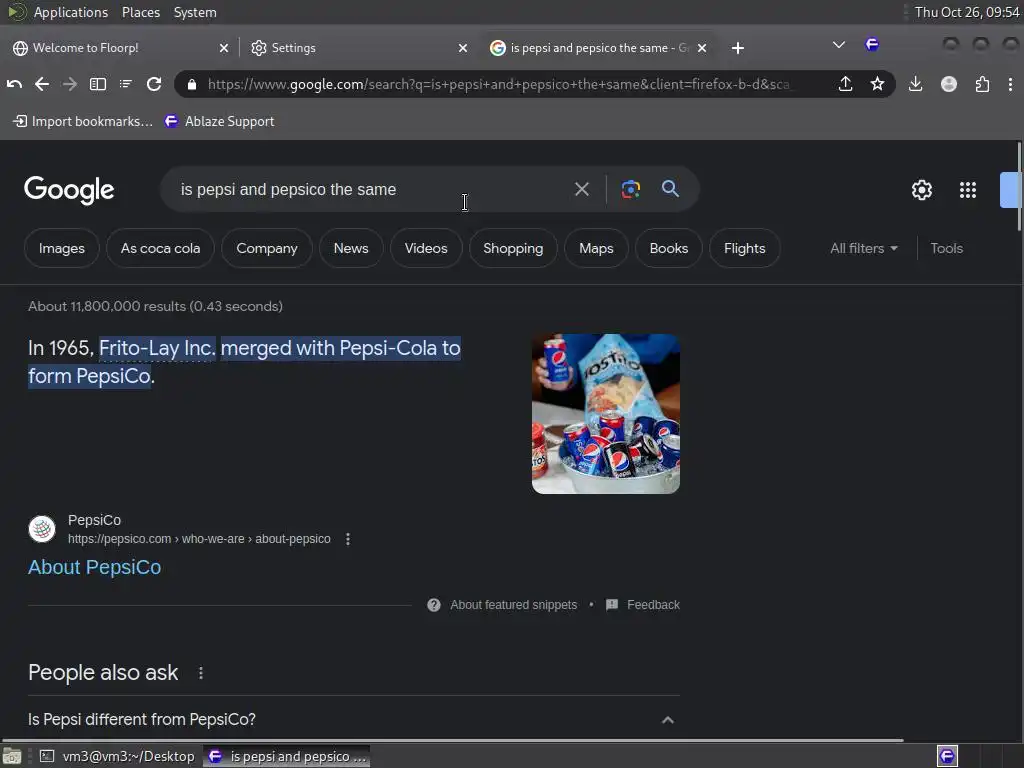The width and height of the screenshot is (1024, 768).
Task: Open the extensions puzzle icon
Action: click(982, 84)
